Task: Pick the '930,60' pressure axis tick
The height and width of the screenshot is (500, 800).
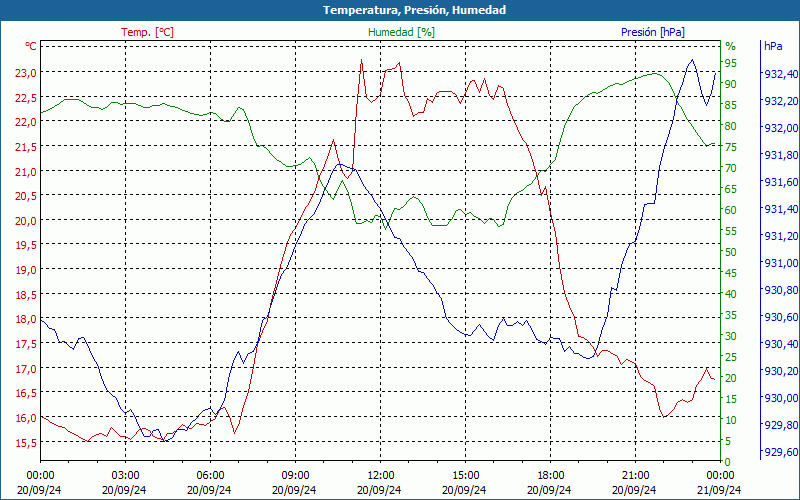Action: (x=780, y=317)
